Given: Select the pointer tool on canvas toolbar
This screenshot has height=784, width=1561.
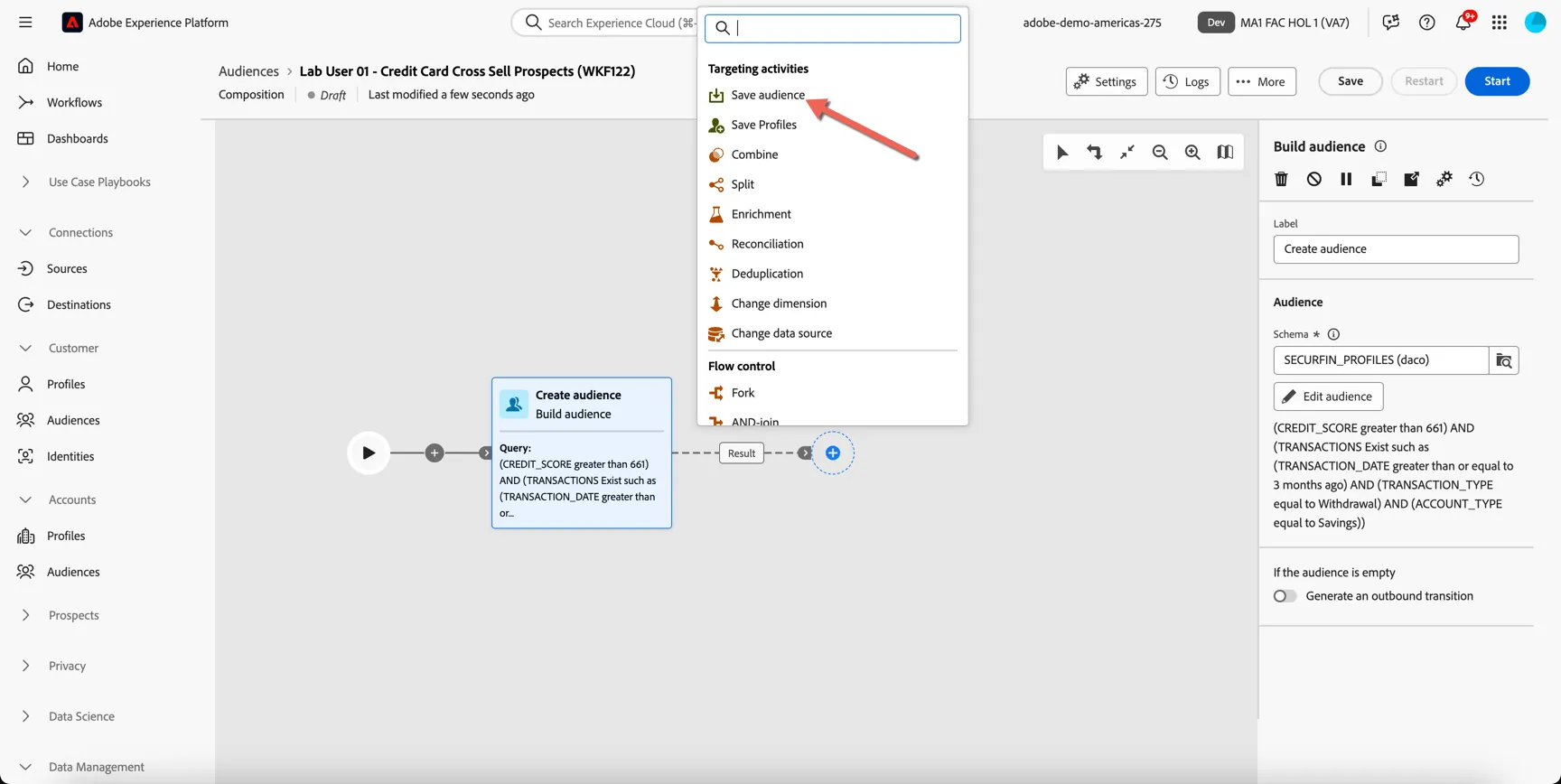Looking at the screenshot, I should [x=1062, y=153].
